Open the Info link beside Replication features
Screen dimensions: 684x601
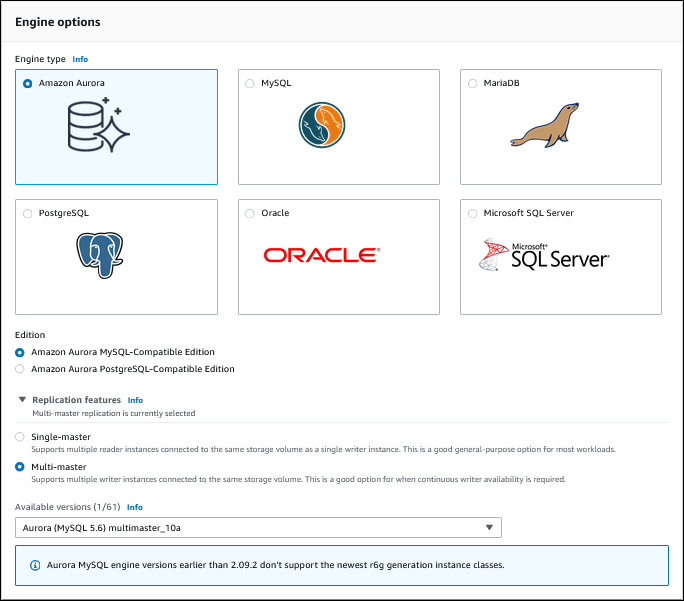tap(135, 400)
